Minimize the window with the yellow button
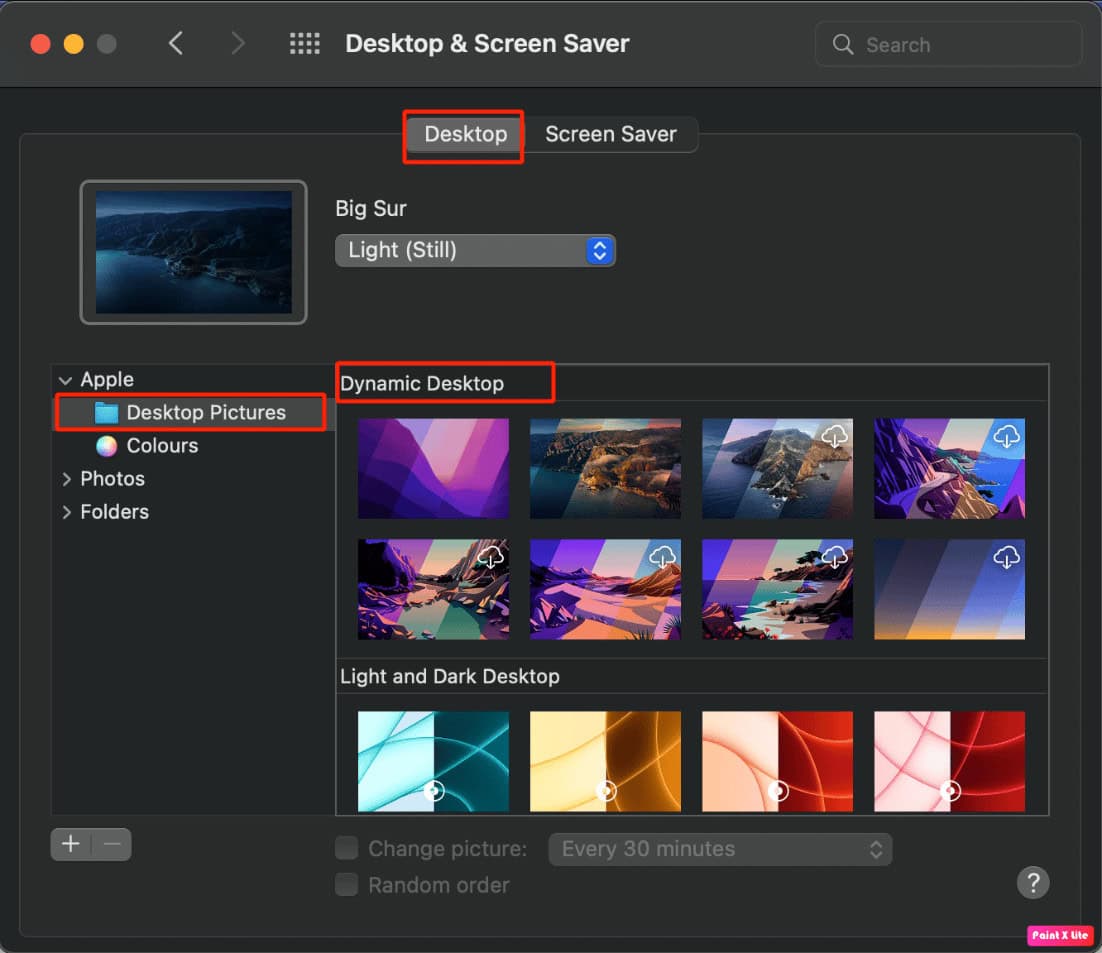Image resolution: width=1102 pixels, height=953 pixels. pos(74,44)
